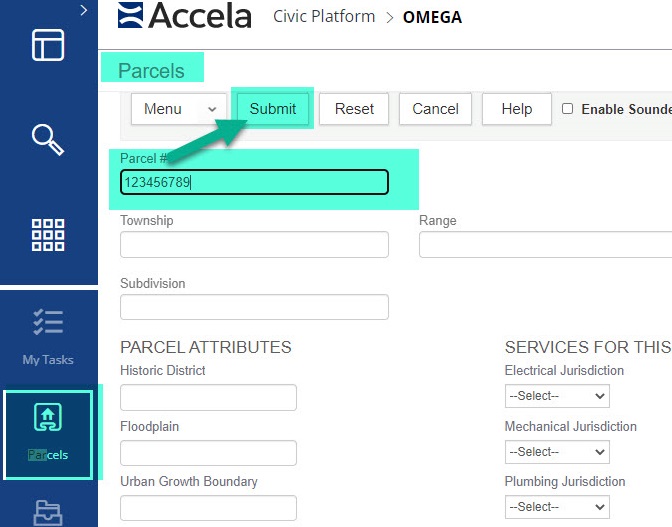The height and width of the screenshot is (527, 672).
Task: Click the Civic Platform breadcrumb link
Action: 324,17
